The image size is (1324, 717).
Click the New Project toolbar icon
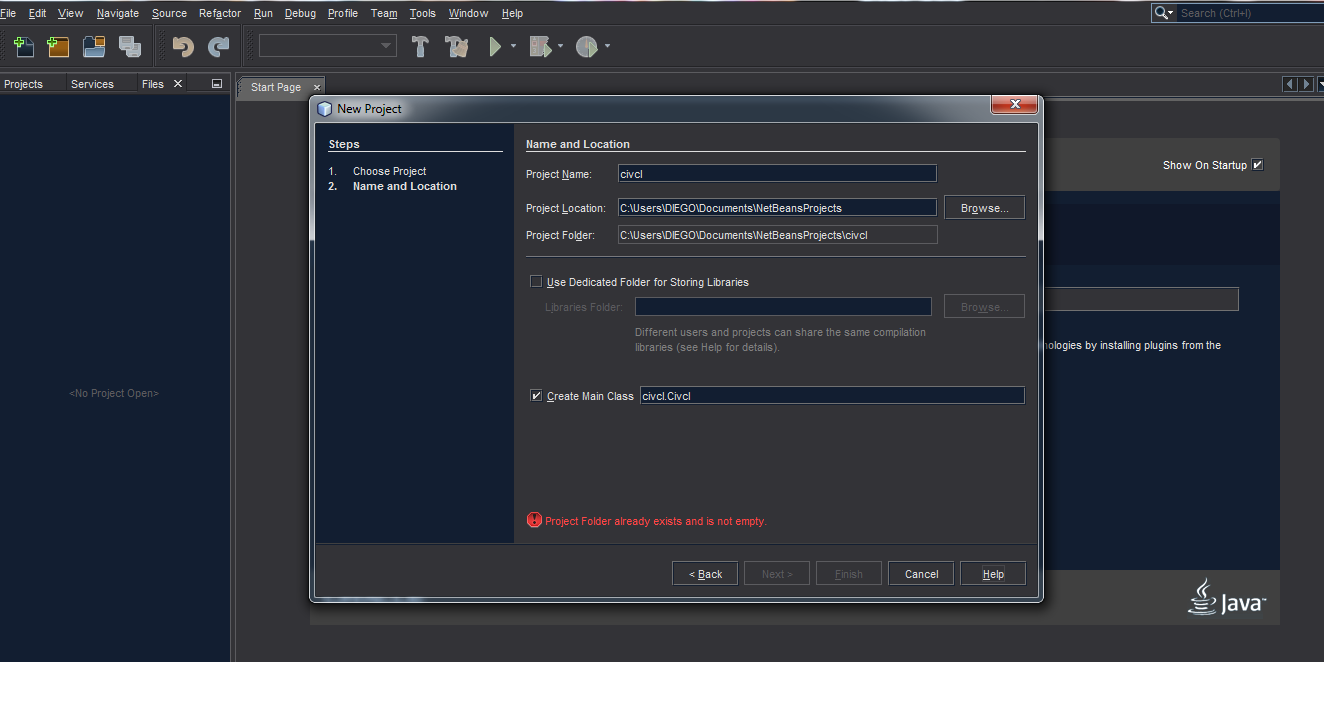[x=59, y=46]
